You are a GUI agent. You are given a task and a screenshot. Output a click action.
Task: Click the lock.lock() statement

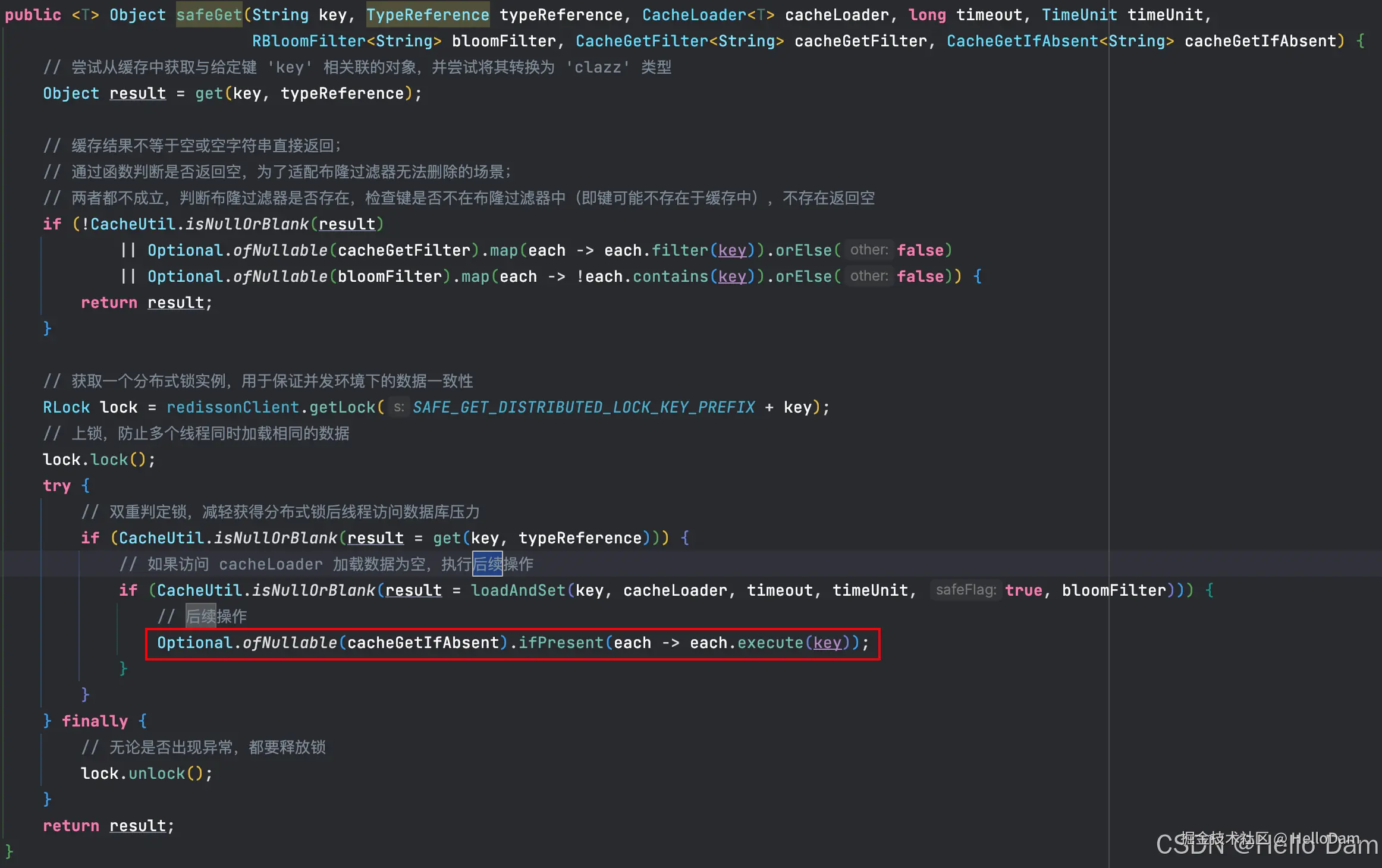point(99,460)
